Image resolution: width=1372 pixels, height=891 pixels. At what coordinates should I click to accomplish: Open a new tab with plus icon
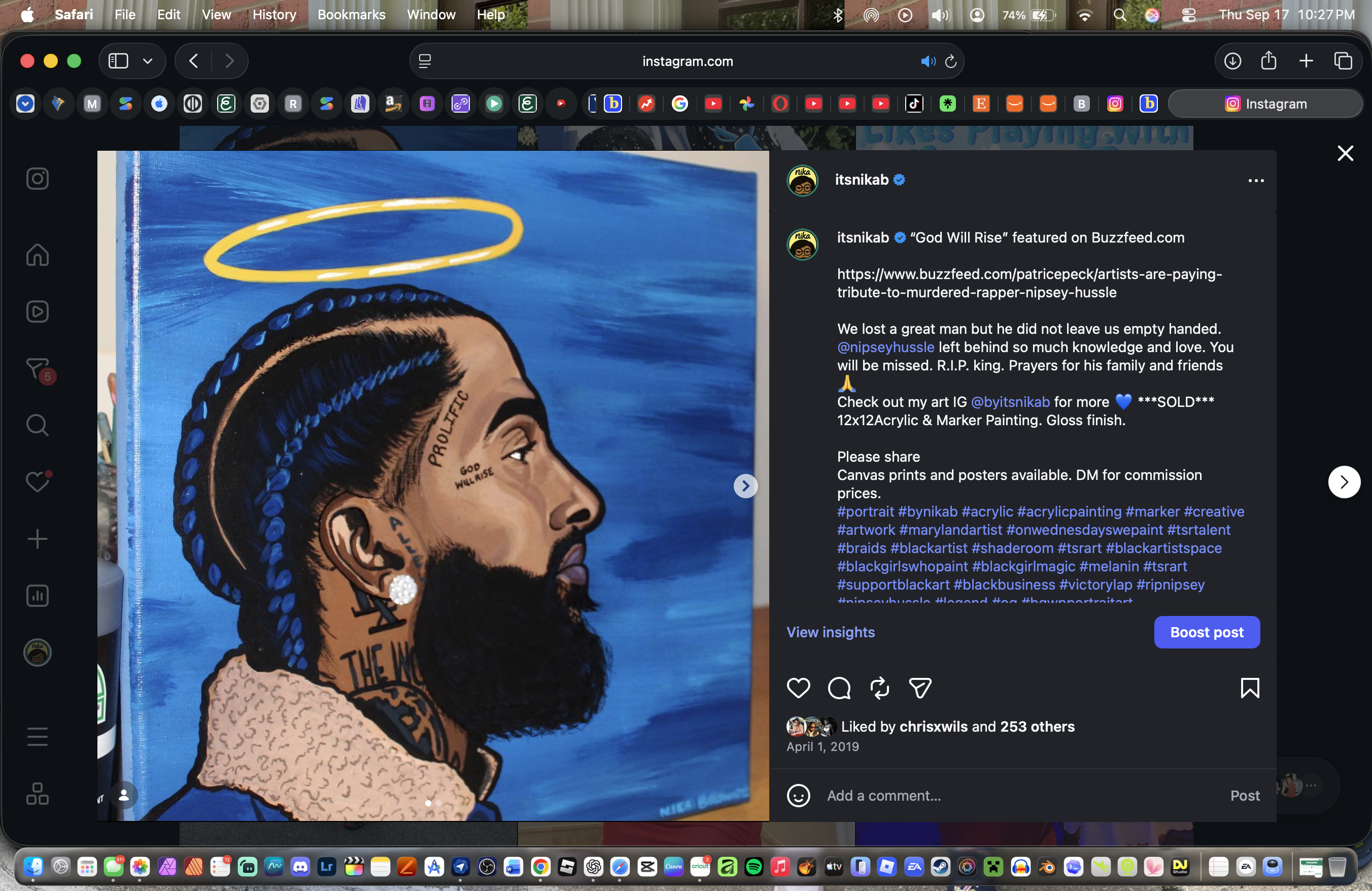tap(1306, 61)
